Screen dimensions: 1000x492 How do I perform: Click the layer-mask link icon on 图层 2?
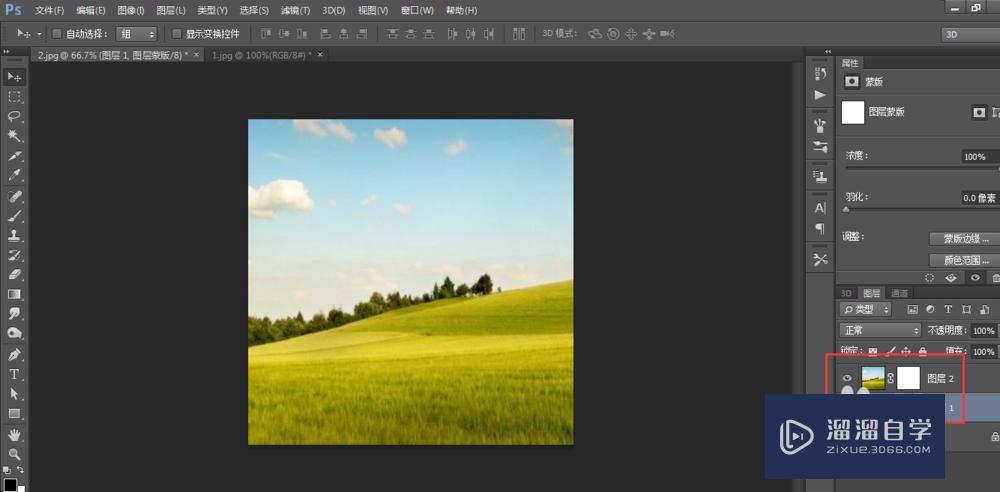[891, 378]
